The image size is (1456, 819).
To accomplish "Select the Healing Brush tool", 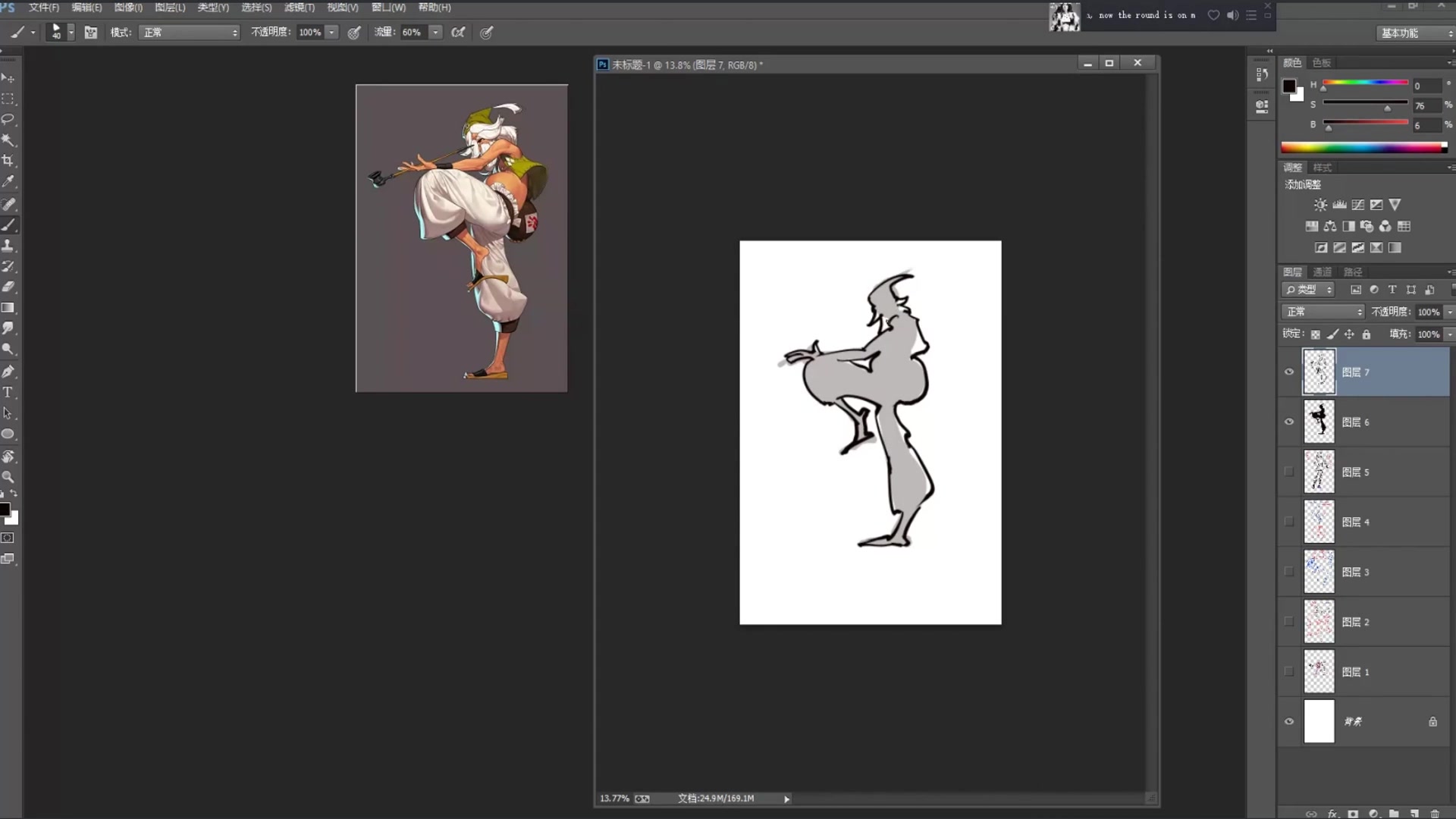I will point(8,204).
